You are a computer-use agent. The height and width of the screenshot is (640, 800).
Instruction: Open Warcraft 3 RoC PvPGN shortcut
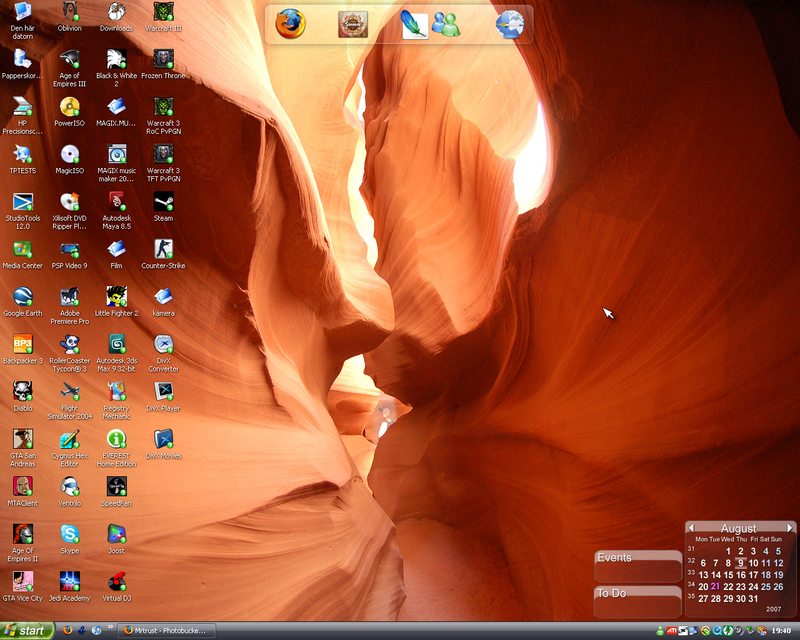[163, 107]
